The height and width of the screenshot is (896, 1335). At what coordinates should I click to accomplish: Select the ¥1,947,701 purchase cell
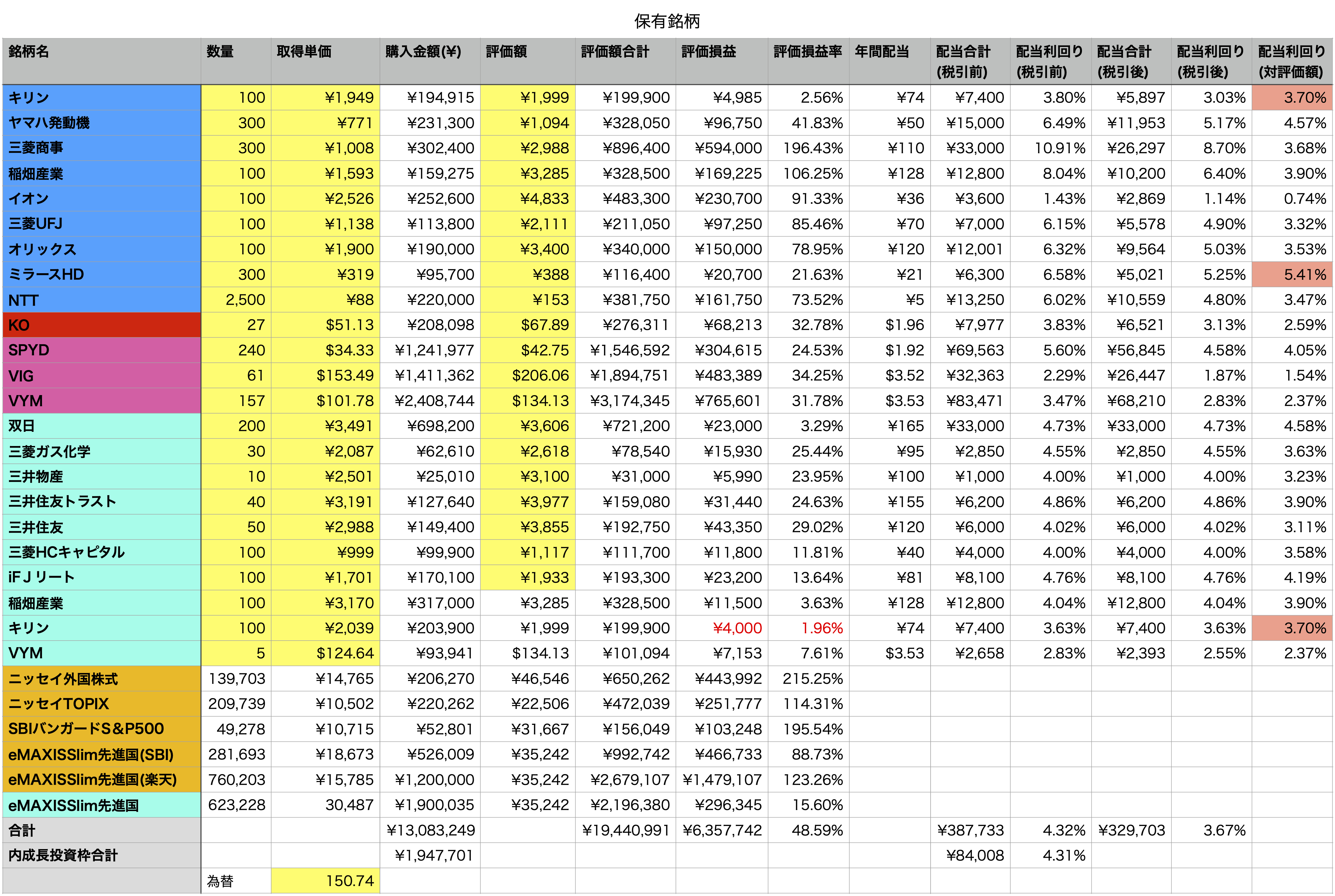(430, 855)
